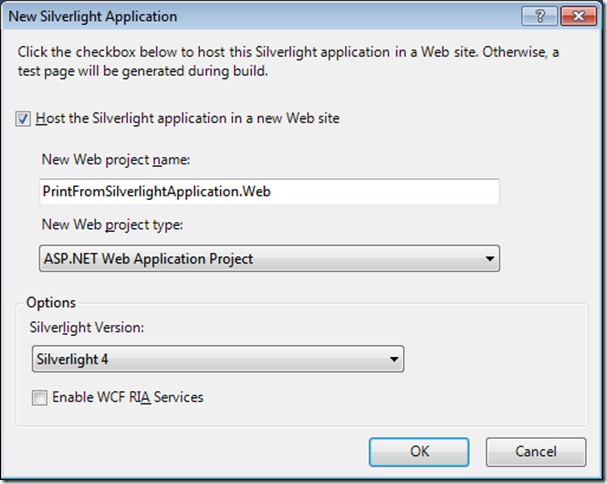Click the New Silverlight Application title bar
The image size is (607, 484).
[x=250, y=16]
